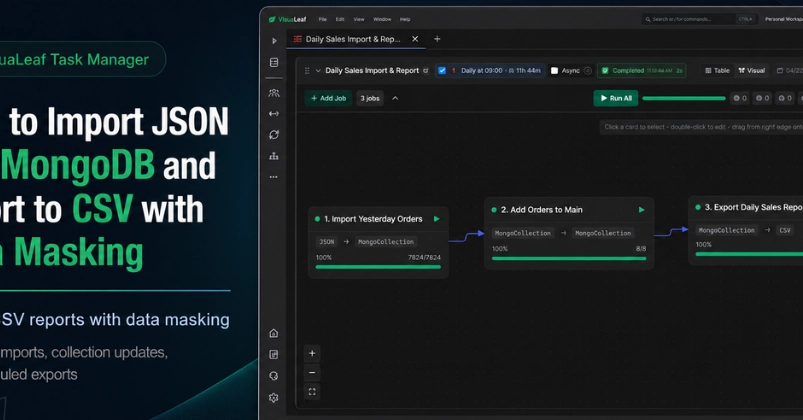Zoom out the canvas with minus button
The height and width of the screenshot is (420, 803).
pos(312,372)
